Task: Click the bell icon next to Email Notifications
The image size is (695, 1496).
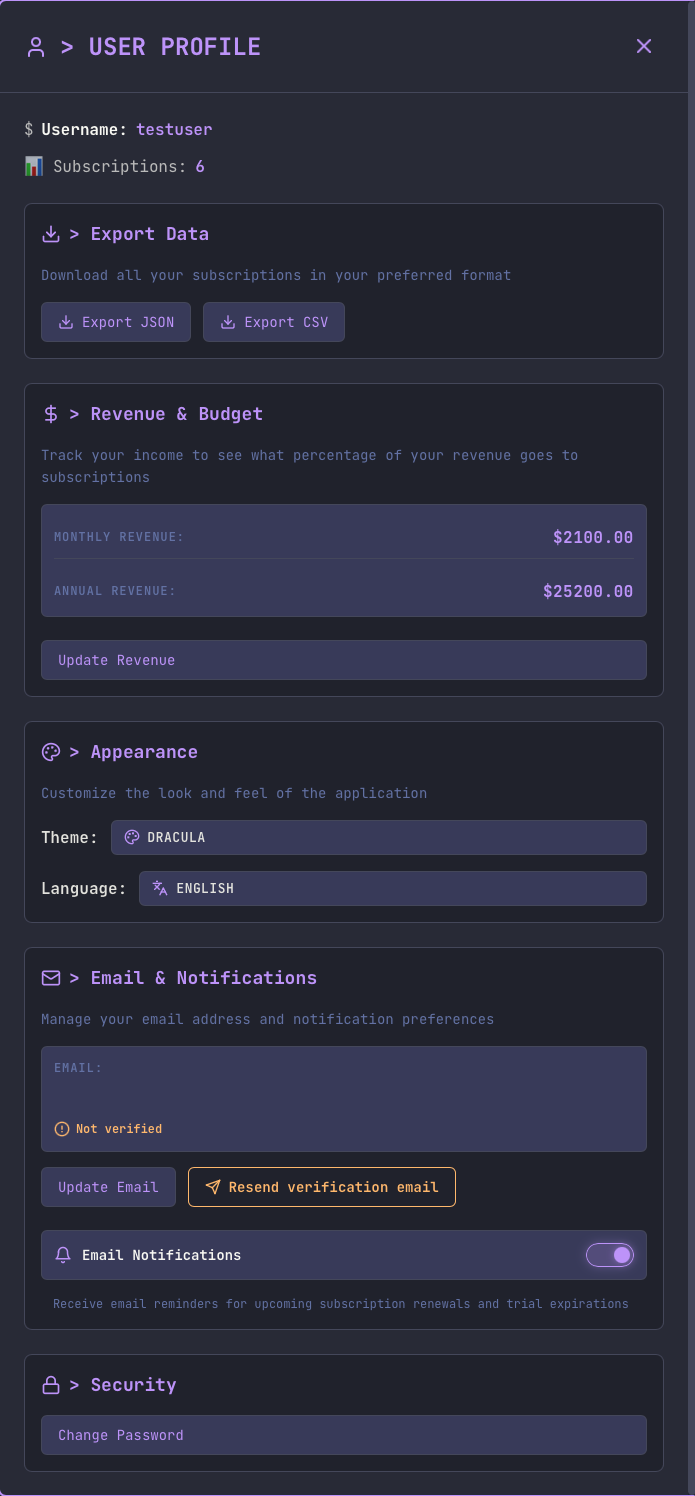Action: coord(64,1254)
